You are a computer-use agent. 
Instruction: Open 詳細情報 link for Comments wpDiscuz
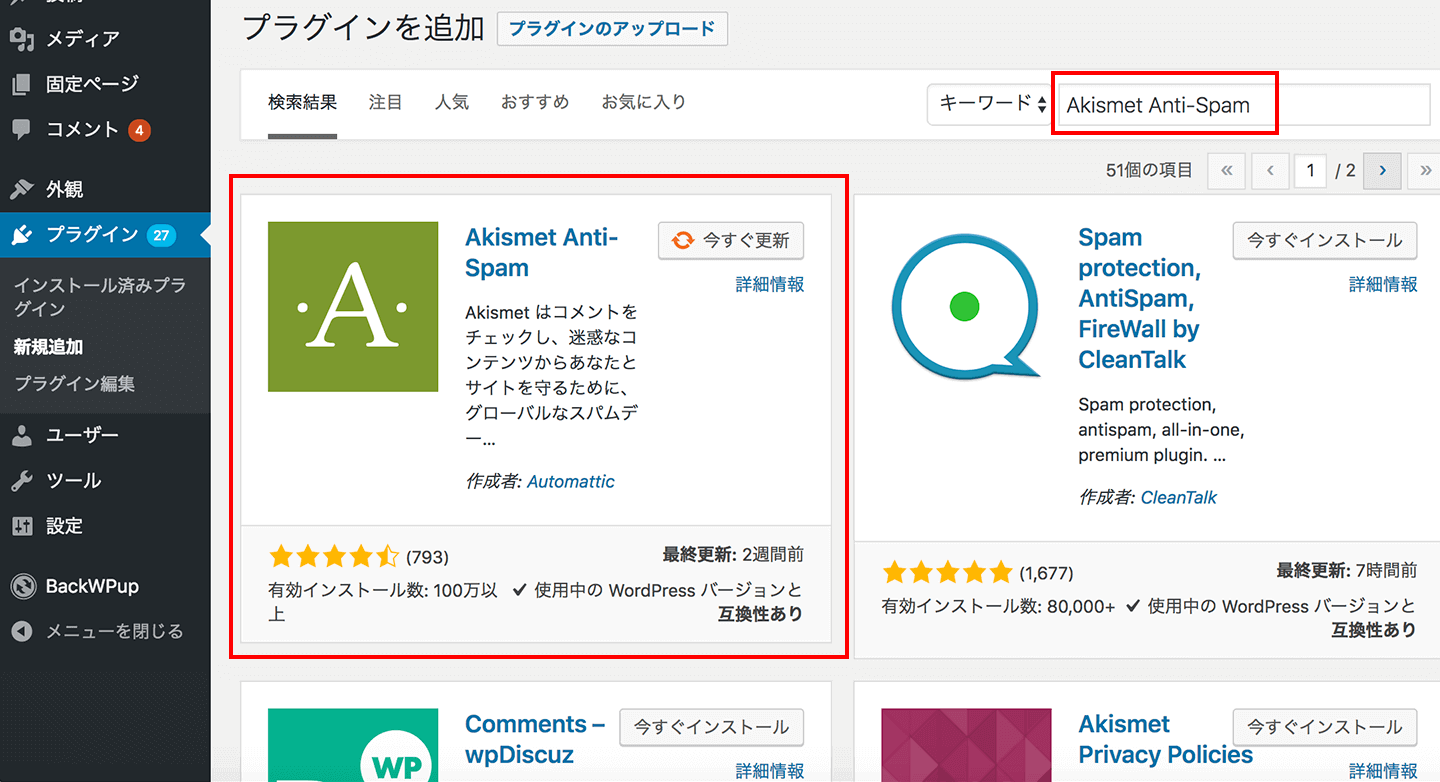pyautogui.click(x=770, y=771)
